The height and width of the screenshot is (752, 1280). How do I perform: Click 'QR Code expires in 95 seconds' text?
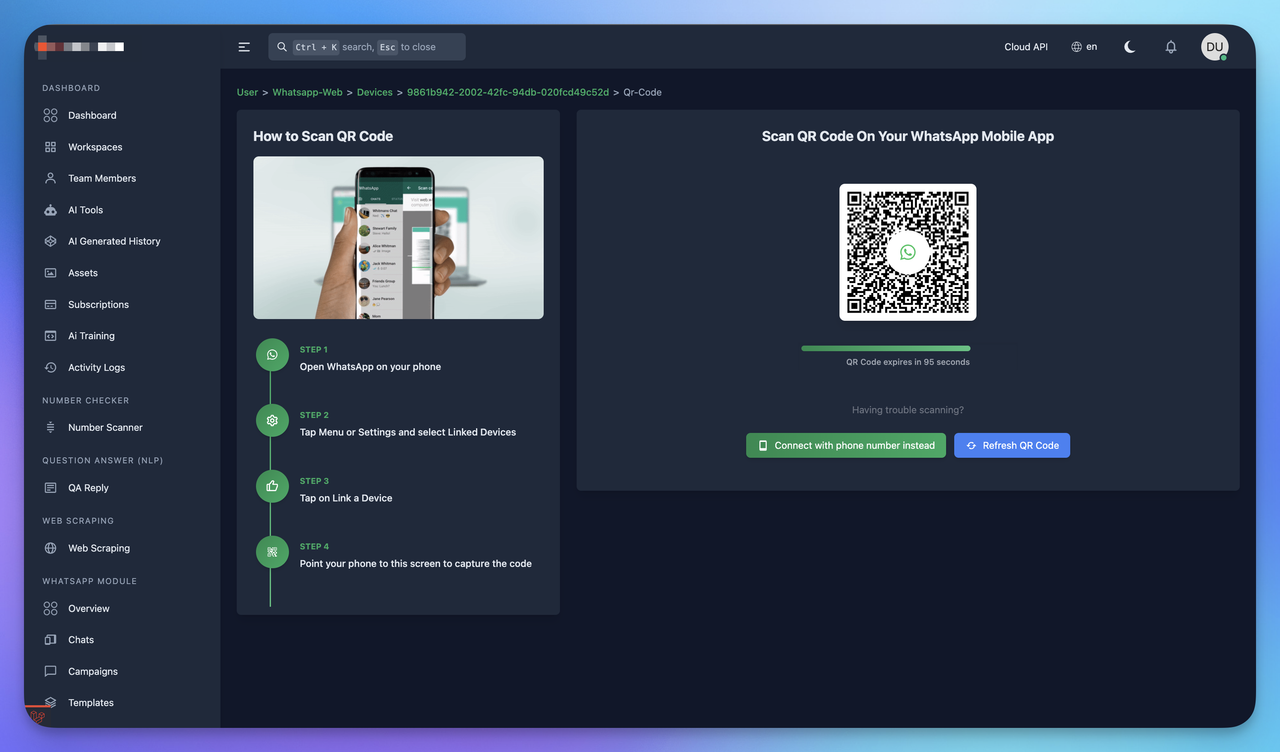click(908, 362)
